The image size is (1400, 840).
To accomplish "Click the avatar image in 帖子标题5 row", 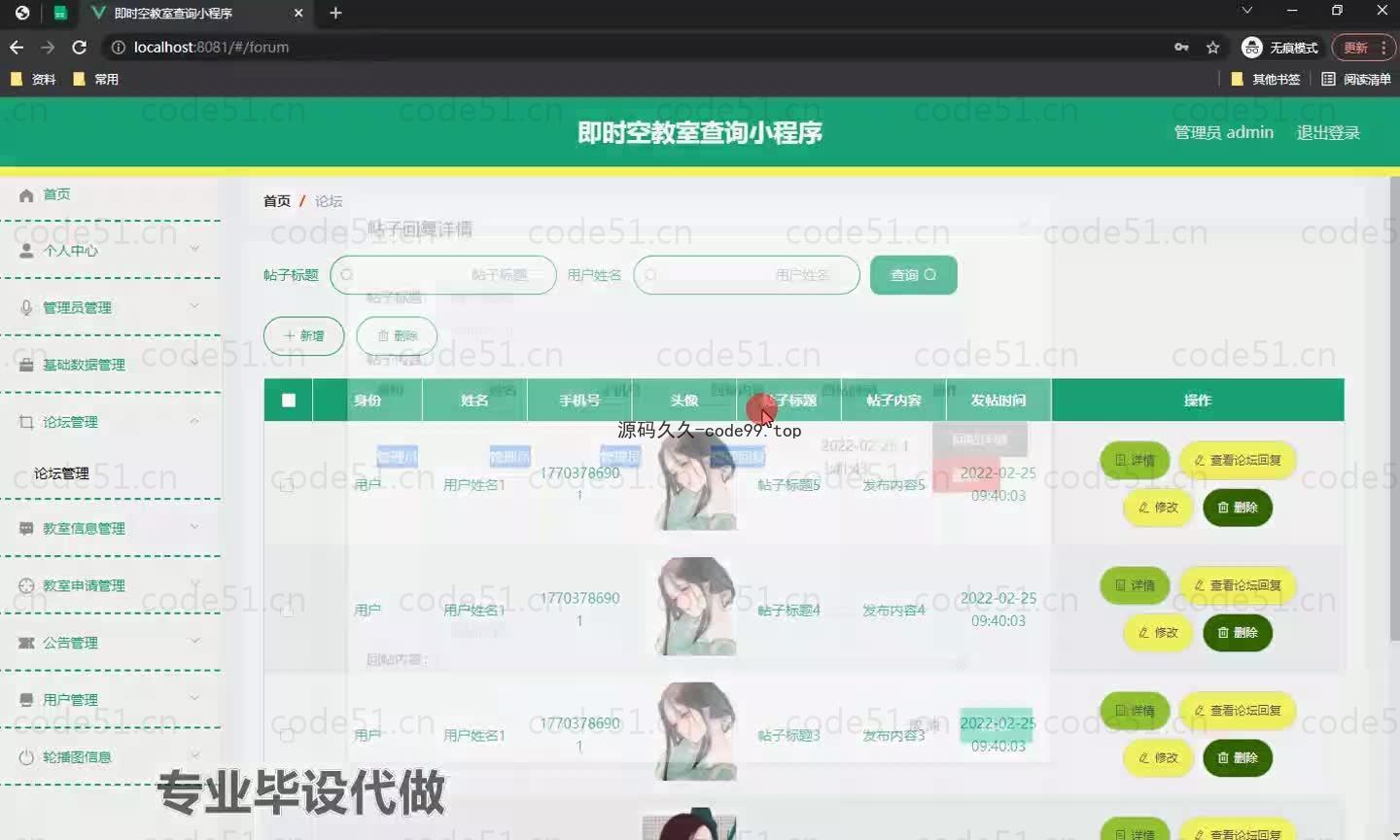I will pos(695,481).
